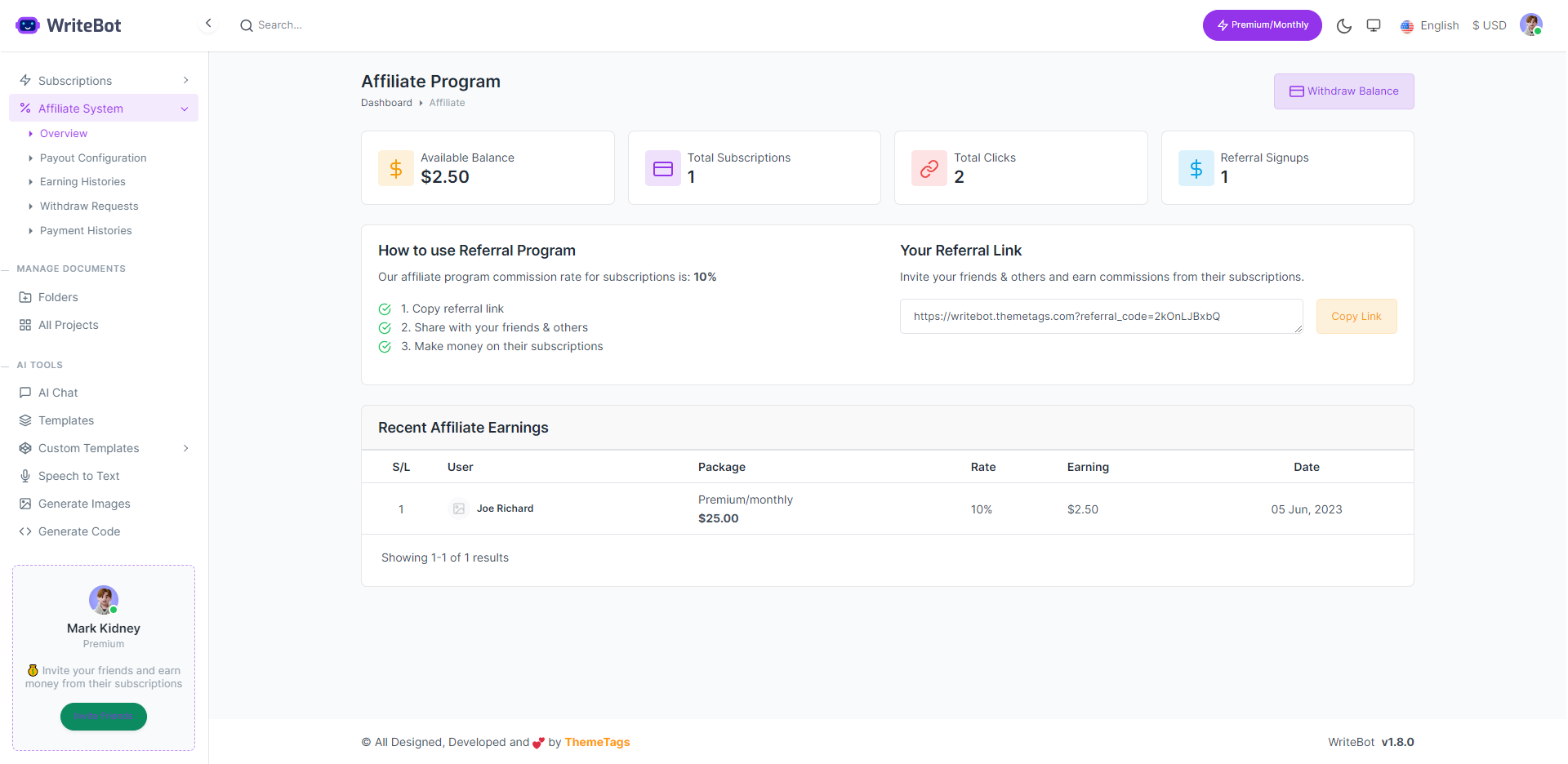Open the Withdraw Balance dialog

tap(1343, 91)
